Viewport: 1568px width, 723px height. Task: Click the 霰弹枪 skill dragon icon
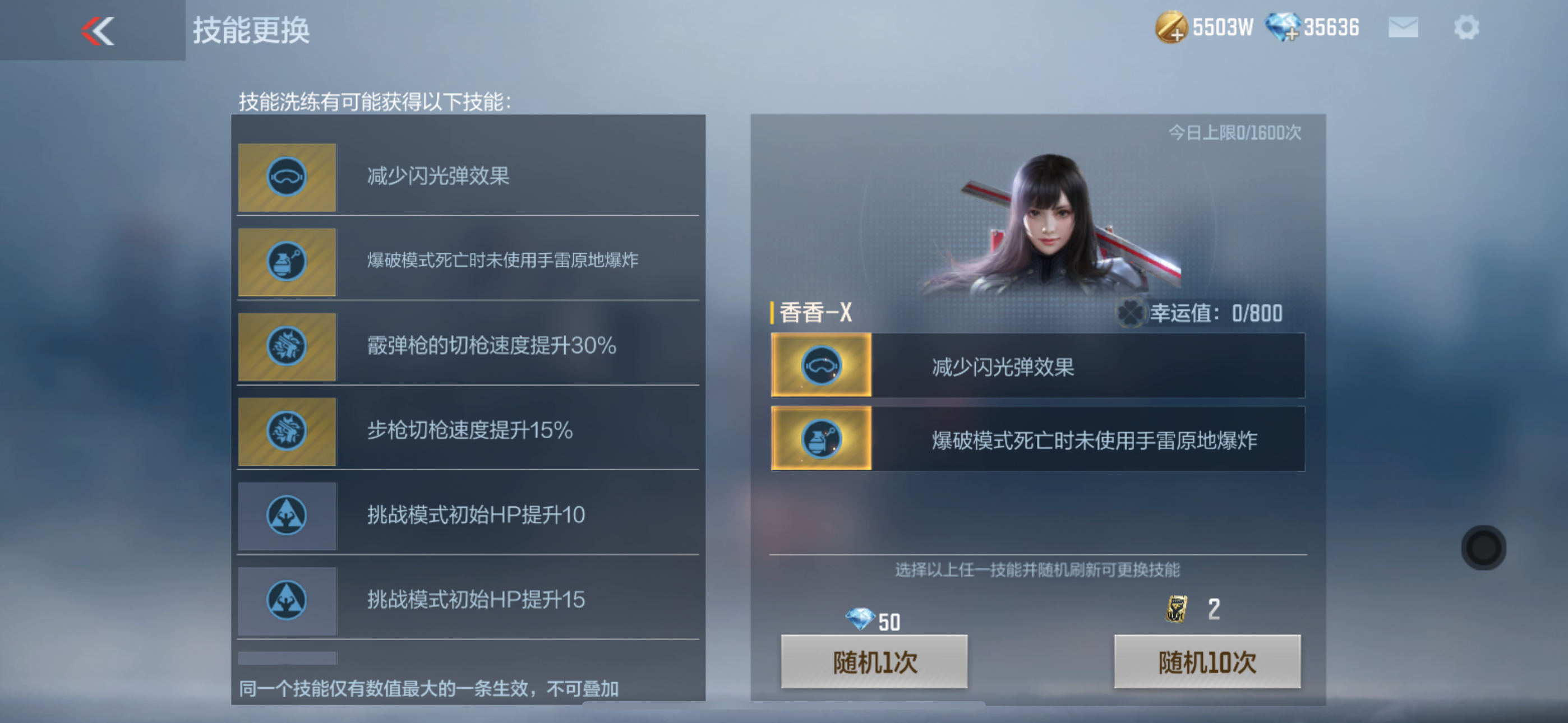click(287, 346)
